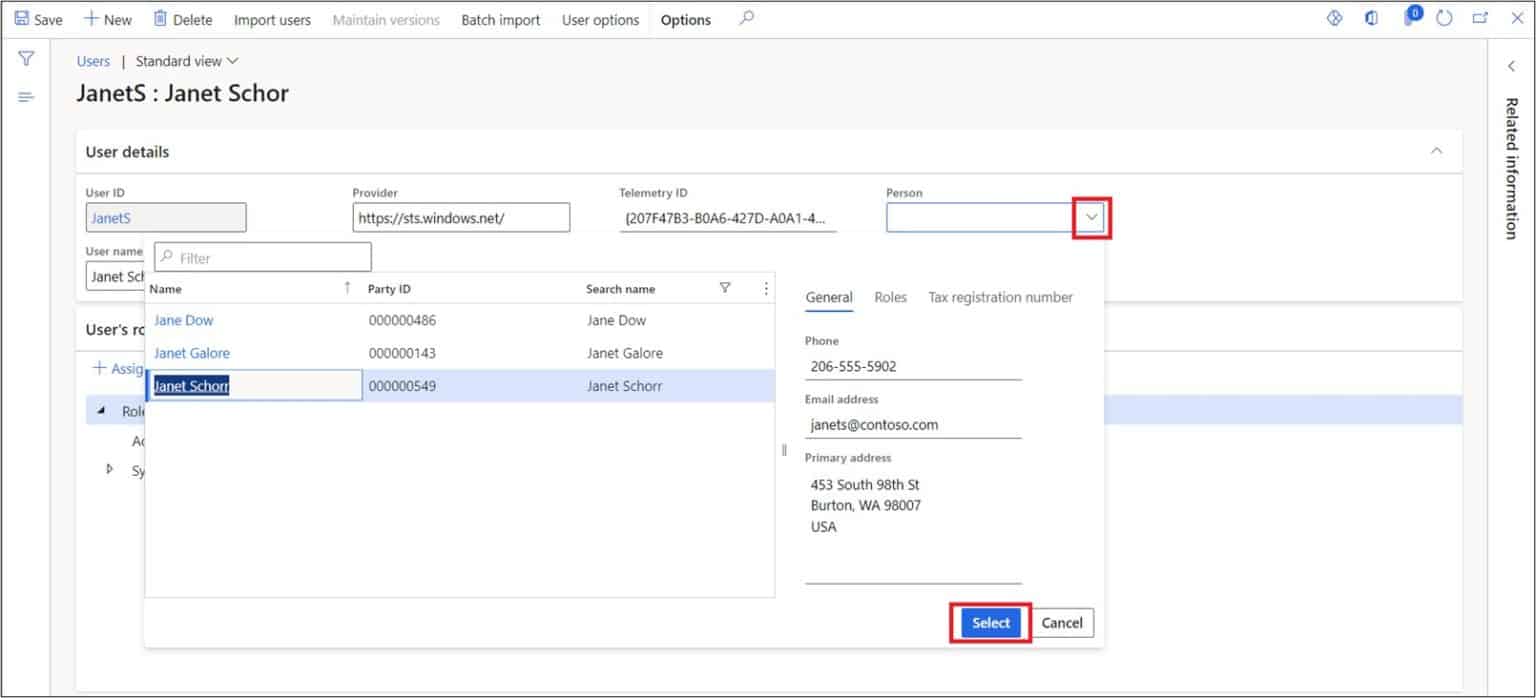
Task: Expand the Related information pane
Action: (x=1511, y=66)
